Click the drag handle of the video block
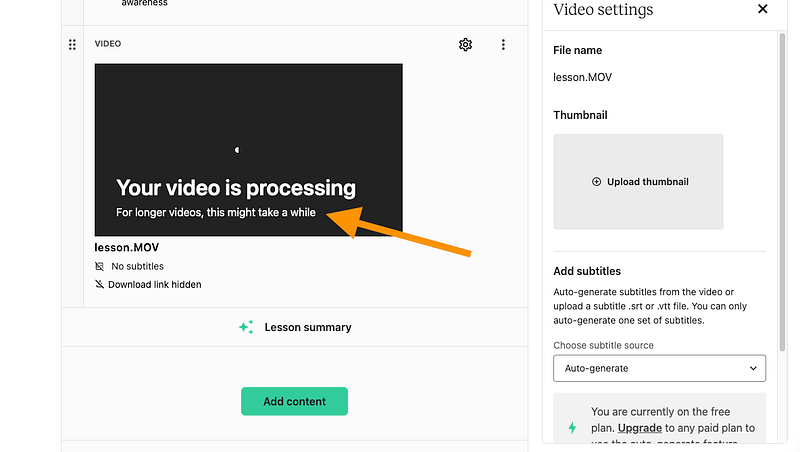Image resolution: width=800 pixels, height=452 pixels. [x=72, y=45]
